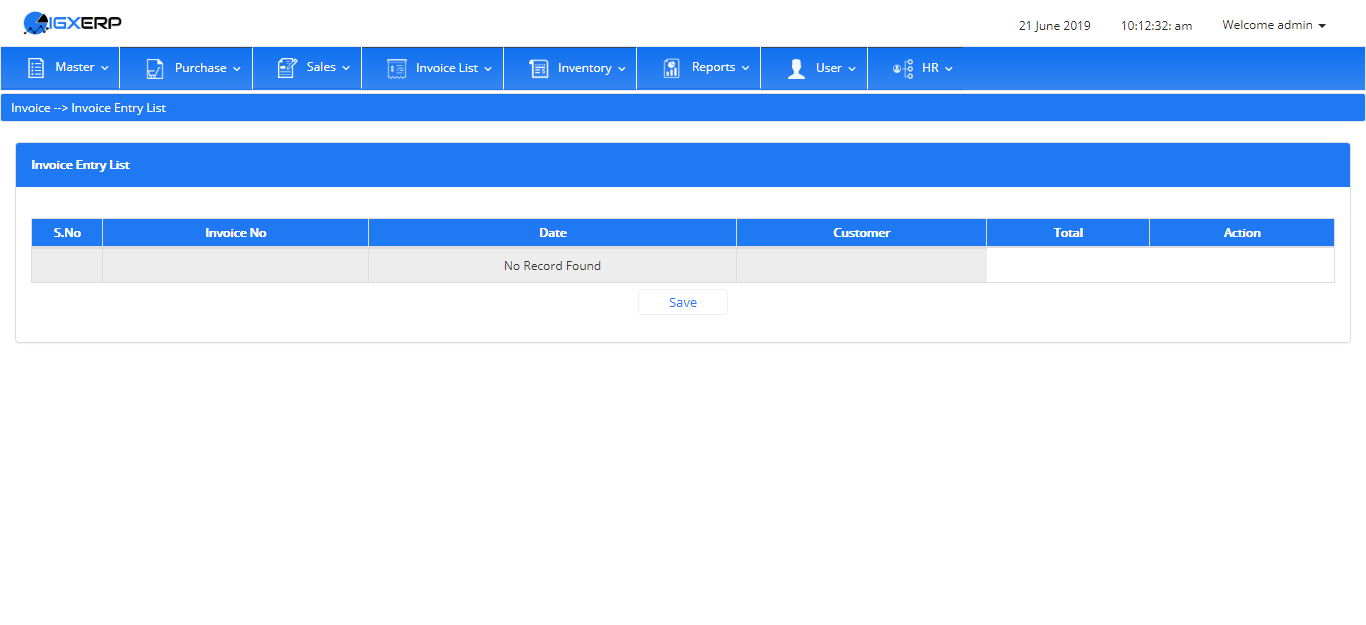Click the Customer column header
This screenshot has height=625, width=1366.
pyautogui.click(x=862, y=233)
